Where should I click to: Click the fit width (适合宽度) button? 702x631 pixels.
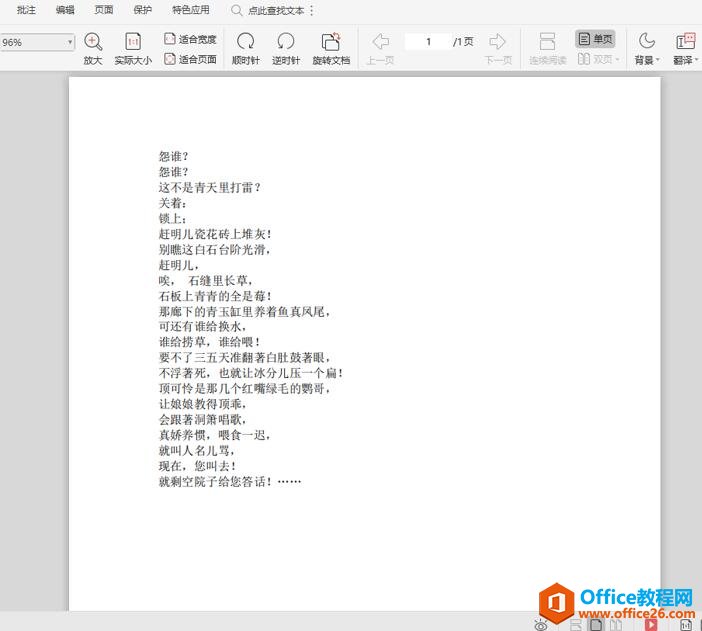click(190, 39)
